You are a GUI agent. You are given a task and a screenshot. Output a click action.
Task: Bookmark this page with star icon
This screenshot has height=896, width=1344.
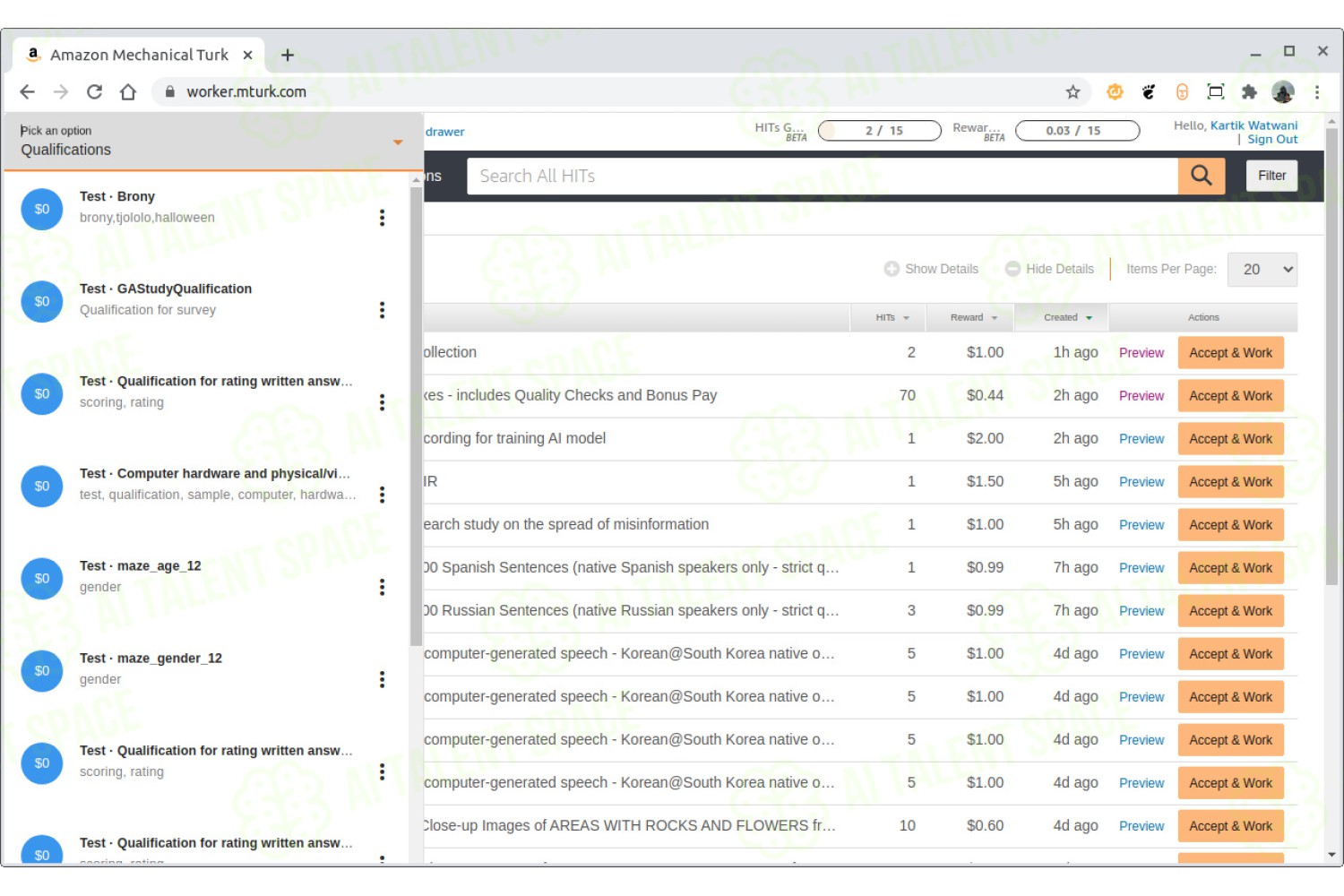click(x=1073, y=91)
